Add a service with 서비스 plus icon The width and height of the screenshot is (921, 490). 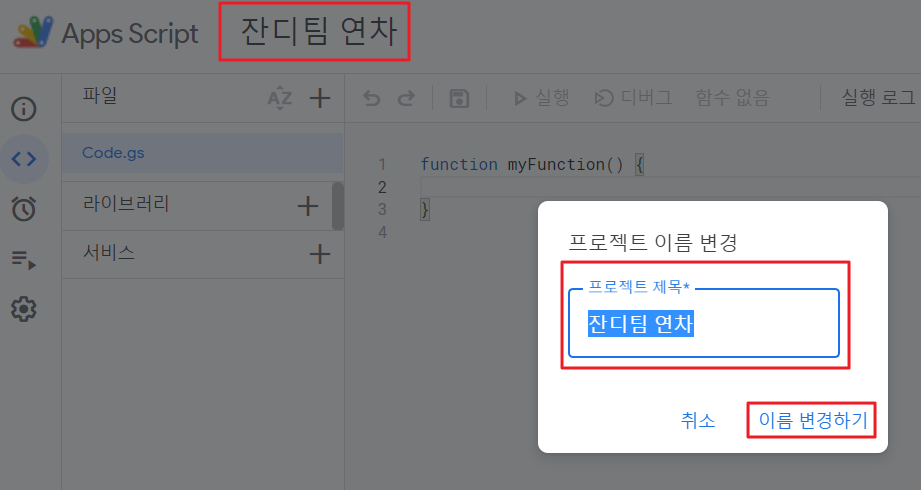pos(319,254)
